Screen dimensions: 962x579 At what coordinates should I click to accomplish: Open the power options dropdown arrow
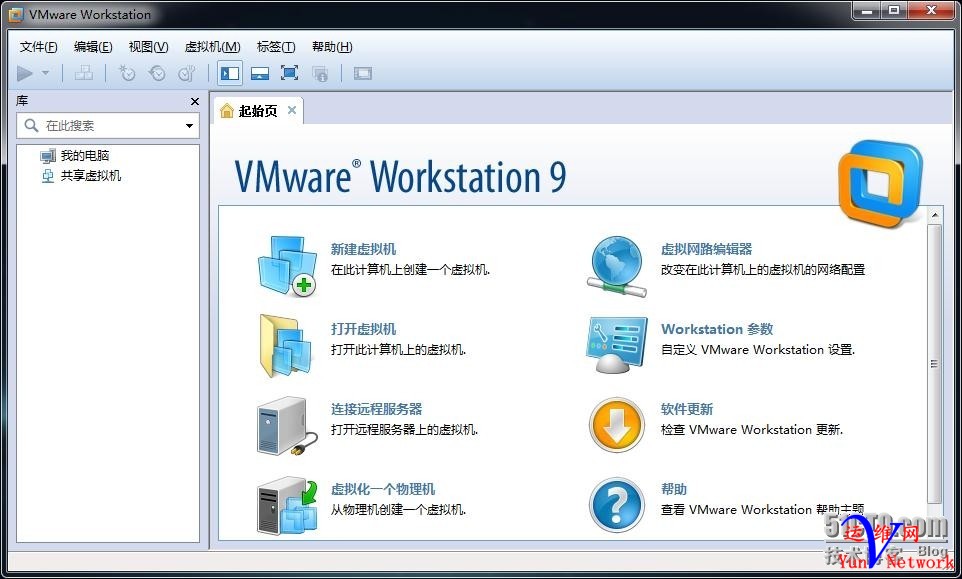click(45, 73)
